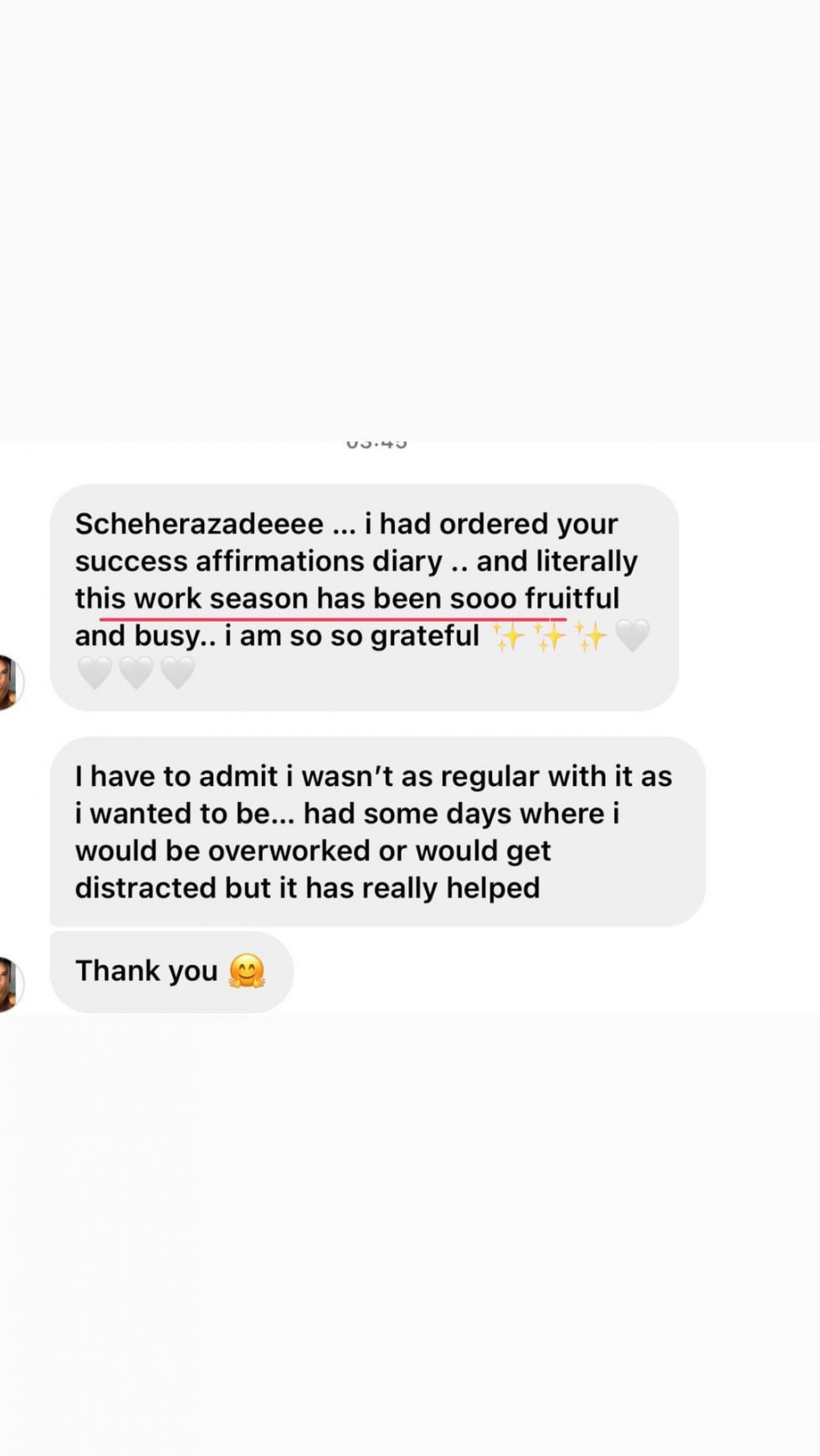The width and height of the screenshot is (820, 1456).
Task: Select the middle white heart on the bottom row
Action: [136, 673]
